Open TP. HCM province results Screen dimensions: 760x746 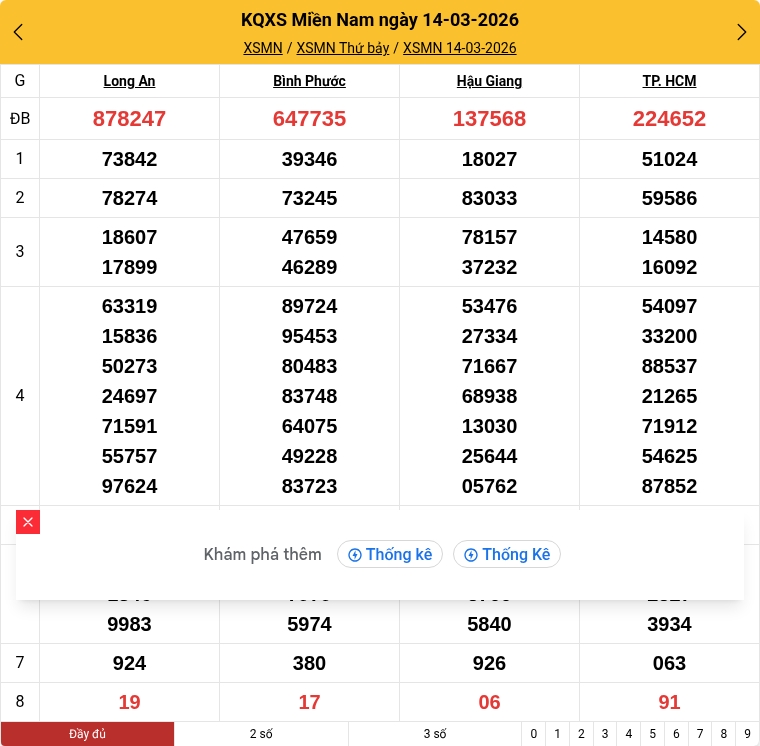point(669,81)
